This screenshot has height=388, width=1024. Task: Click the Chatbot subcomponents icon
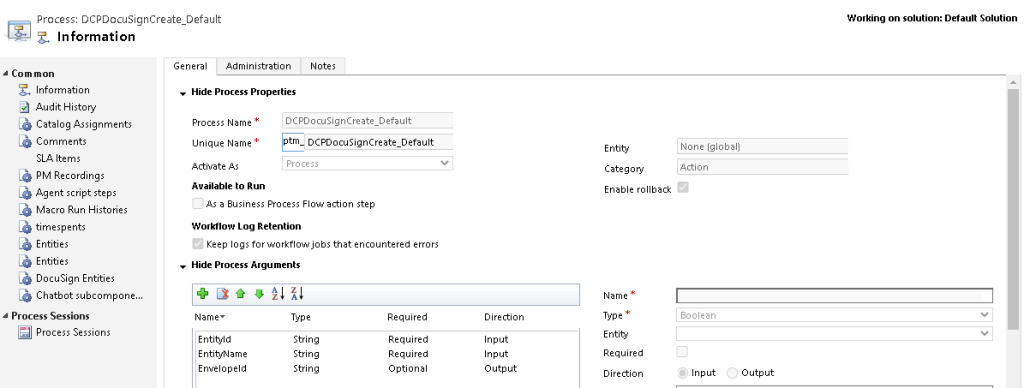click(x=25, y=295)
